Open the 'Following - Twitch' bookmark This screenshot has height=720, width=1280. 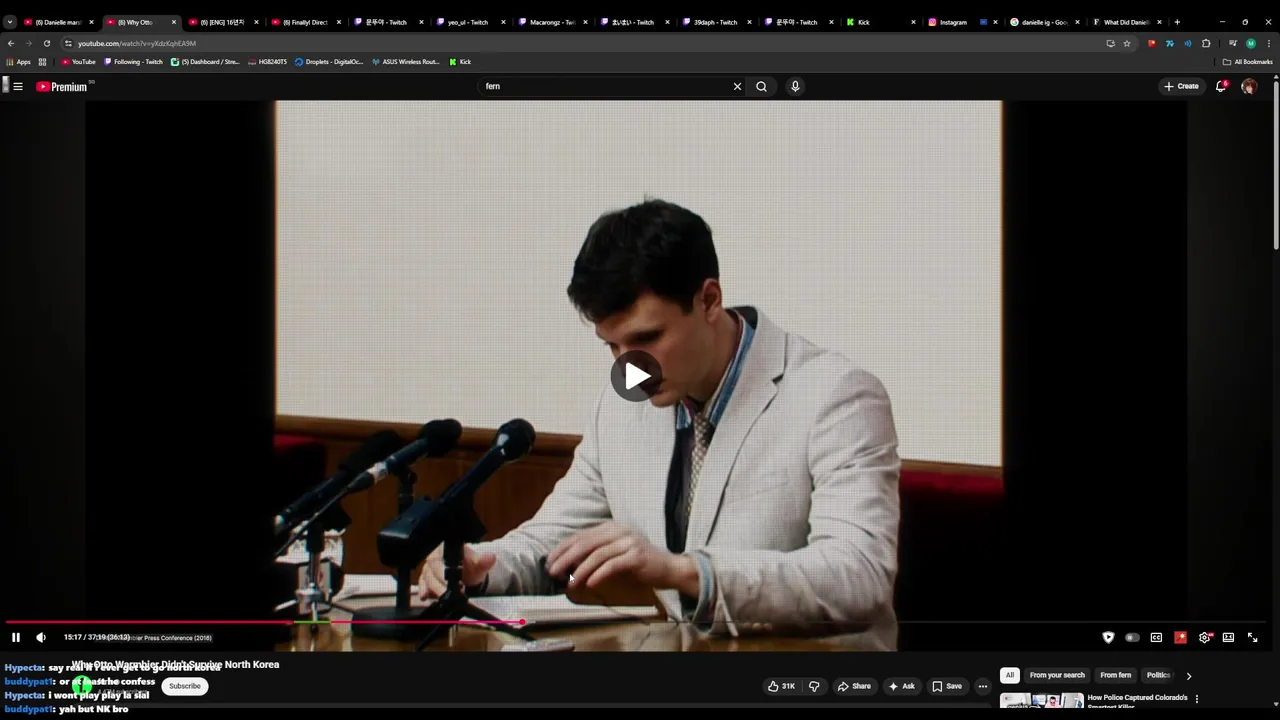[133, 62]
